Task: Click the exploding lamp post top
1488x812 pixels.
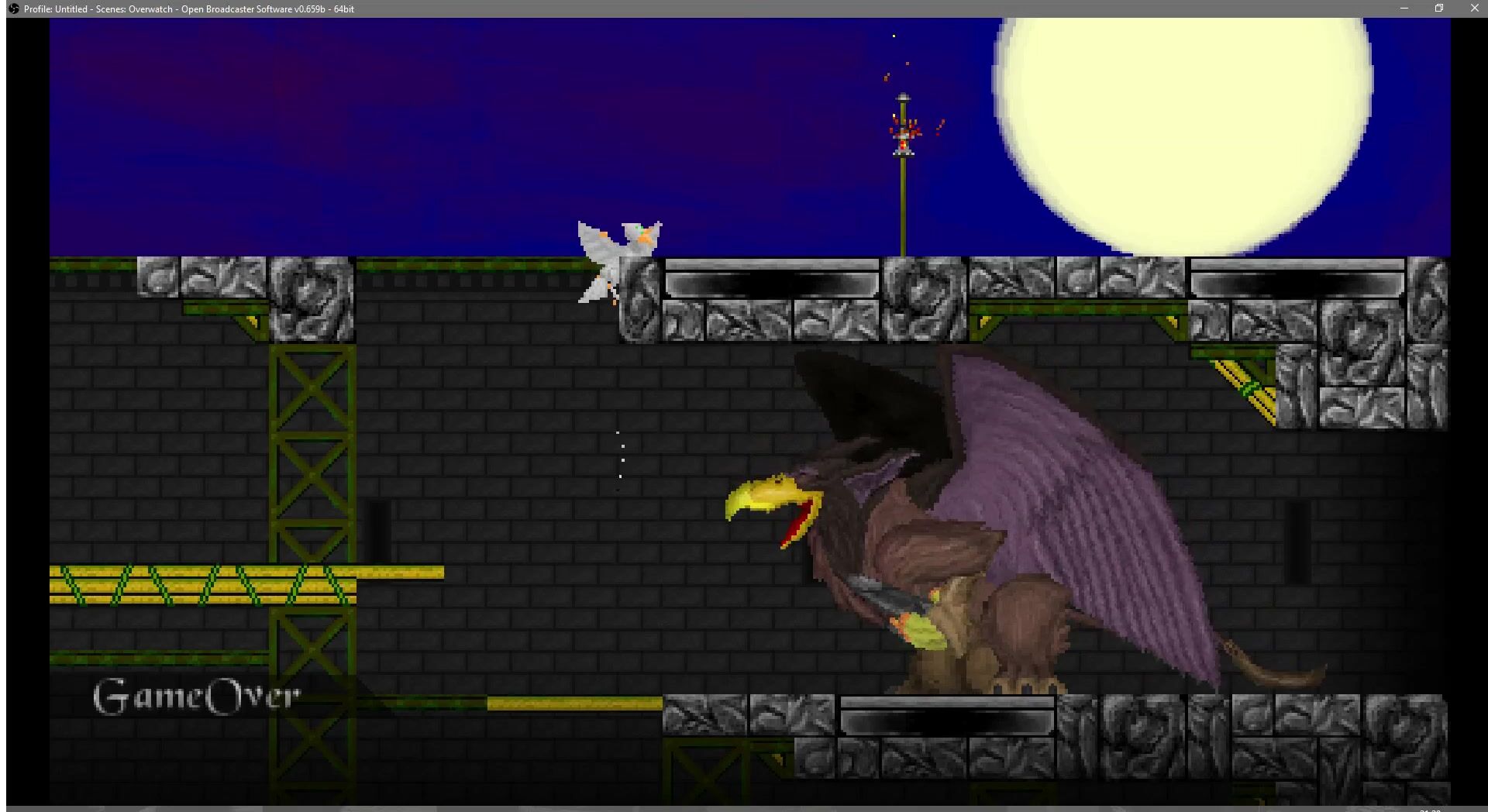Action: point(903,132)
